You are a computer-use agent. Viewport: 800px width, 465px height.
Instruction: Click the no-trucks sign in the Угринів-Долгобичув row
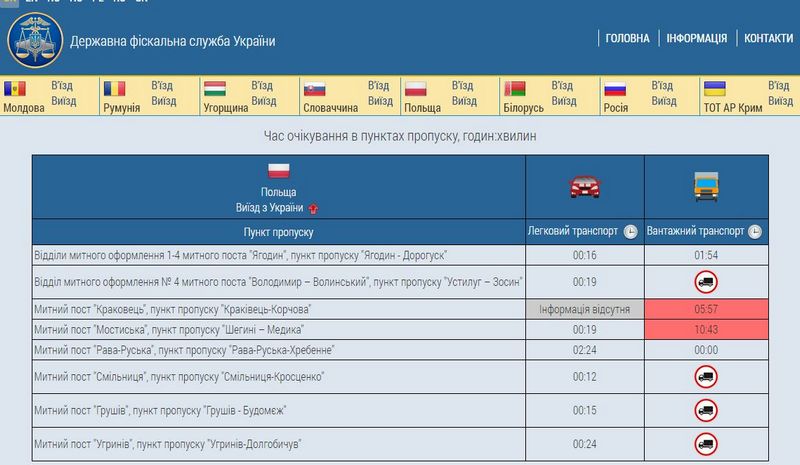pos(705,443)
